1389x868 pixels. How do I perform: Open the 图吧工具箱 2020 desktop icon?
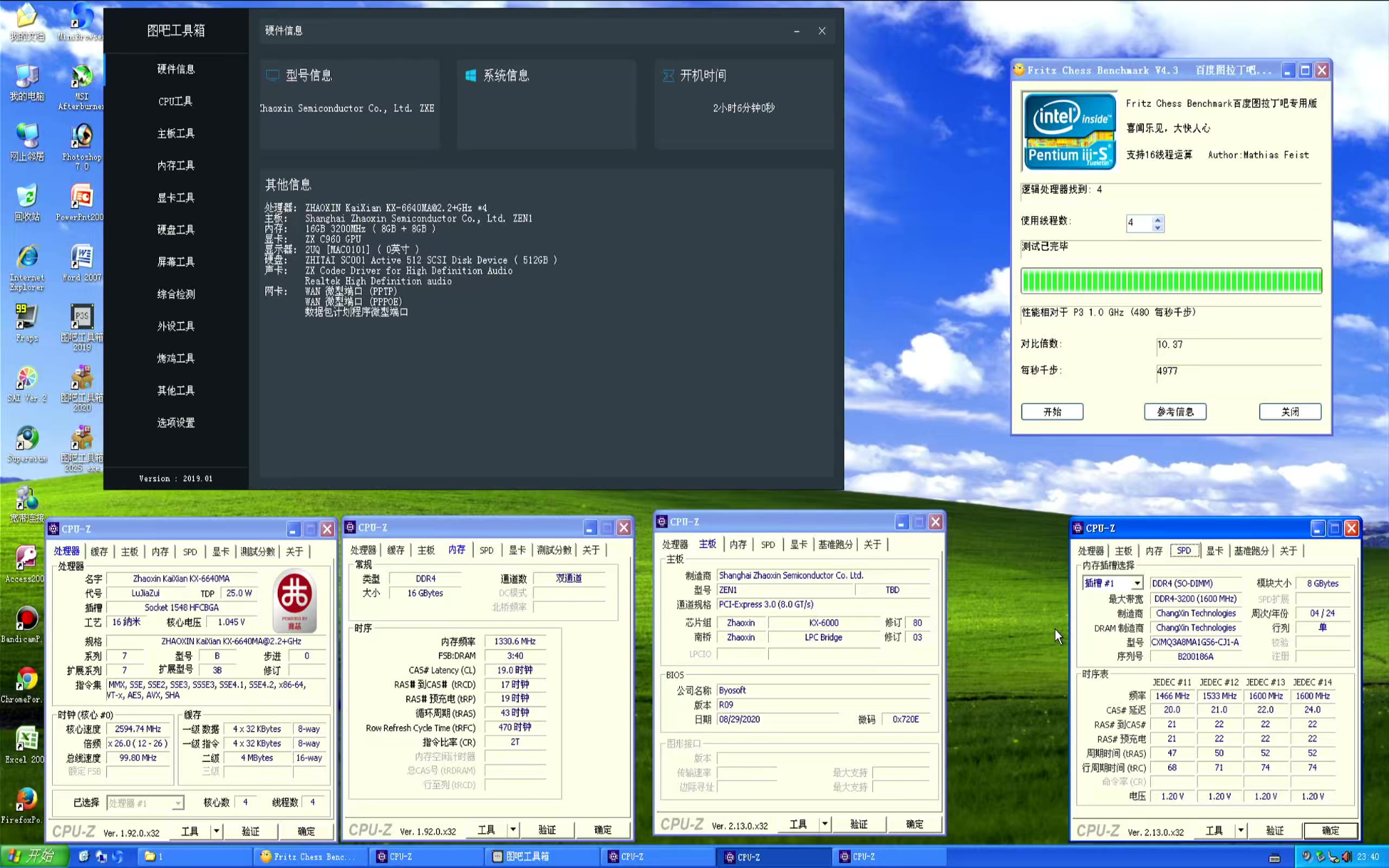point(81,387)
